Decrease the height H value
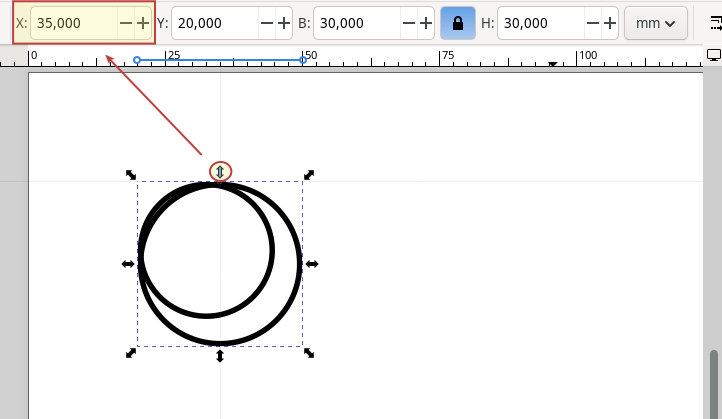This screenshot has height=419, width=722. tap(591, 23)
